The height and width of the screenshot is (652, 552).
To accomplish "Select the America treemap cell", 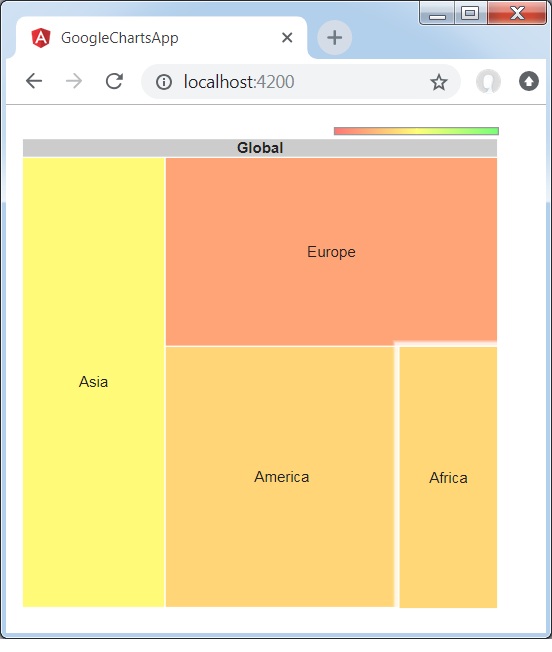I will coord(280,477).
